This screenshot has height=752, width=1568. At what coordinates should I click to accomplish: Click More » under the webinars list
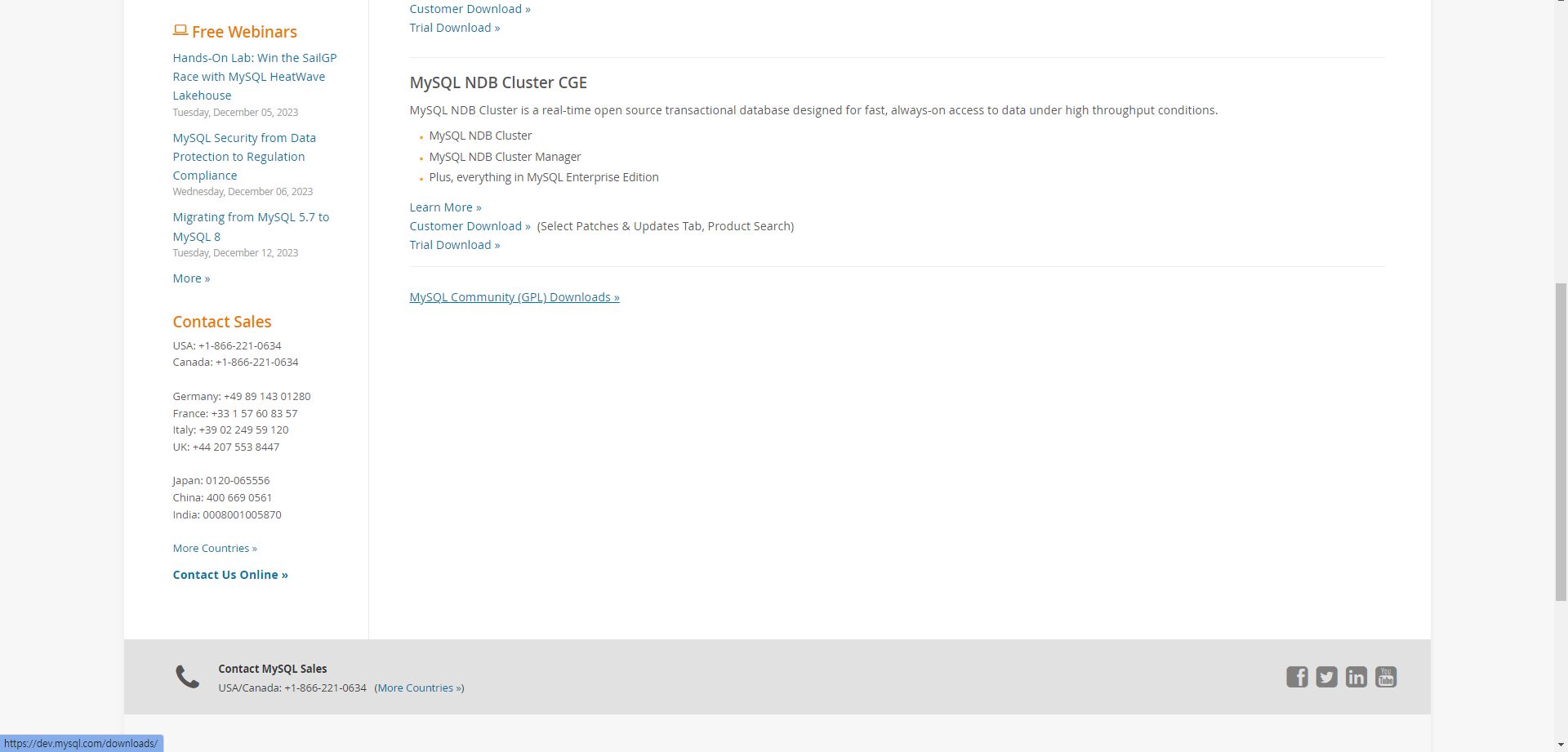(191, 278)
